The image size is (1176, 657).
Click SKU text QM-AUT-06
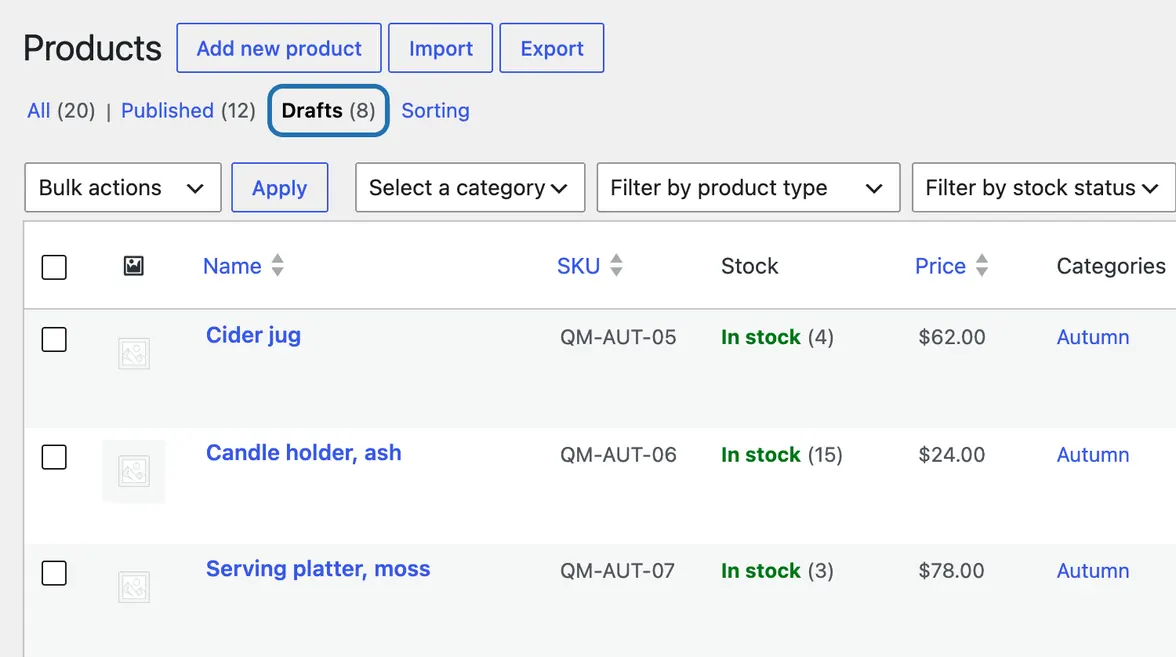tap(618, 455)
